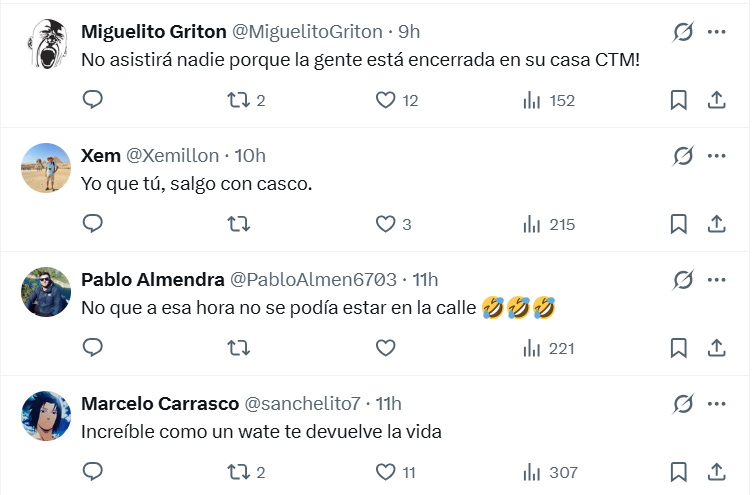The image size is (755, 495).
Task: Reply to Miguelito Griton's tweet
Action: click(93, 100)
